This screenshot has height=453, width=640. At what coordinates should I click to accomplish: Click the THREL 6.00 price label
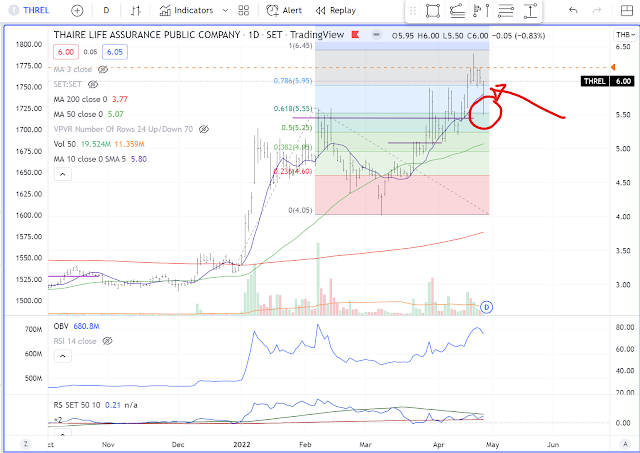tap(608, 81)
